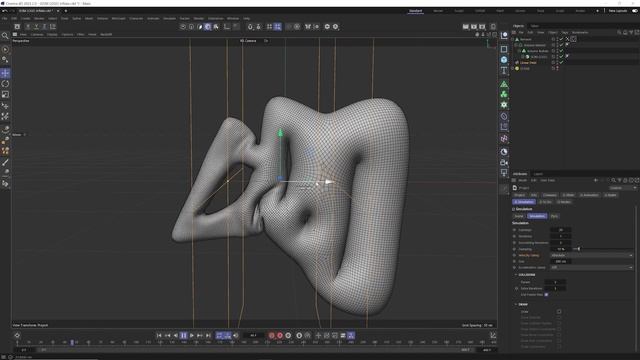Open the Simulate menu
Viewport: 640px width, 360px height.
[169, 18]
